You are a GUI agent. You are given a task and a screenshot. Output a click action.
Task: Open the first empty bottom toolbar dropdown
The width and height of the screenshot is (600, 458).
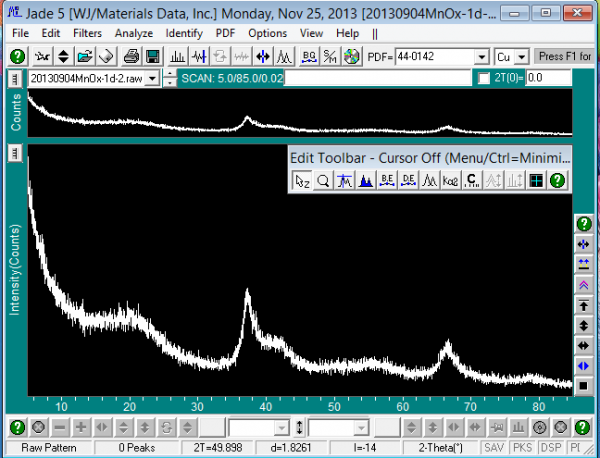282,428
